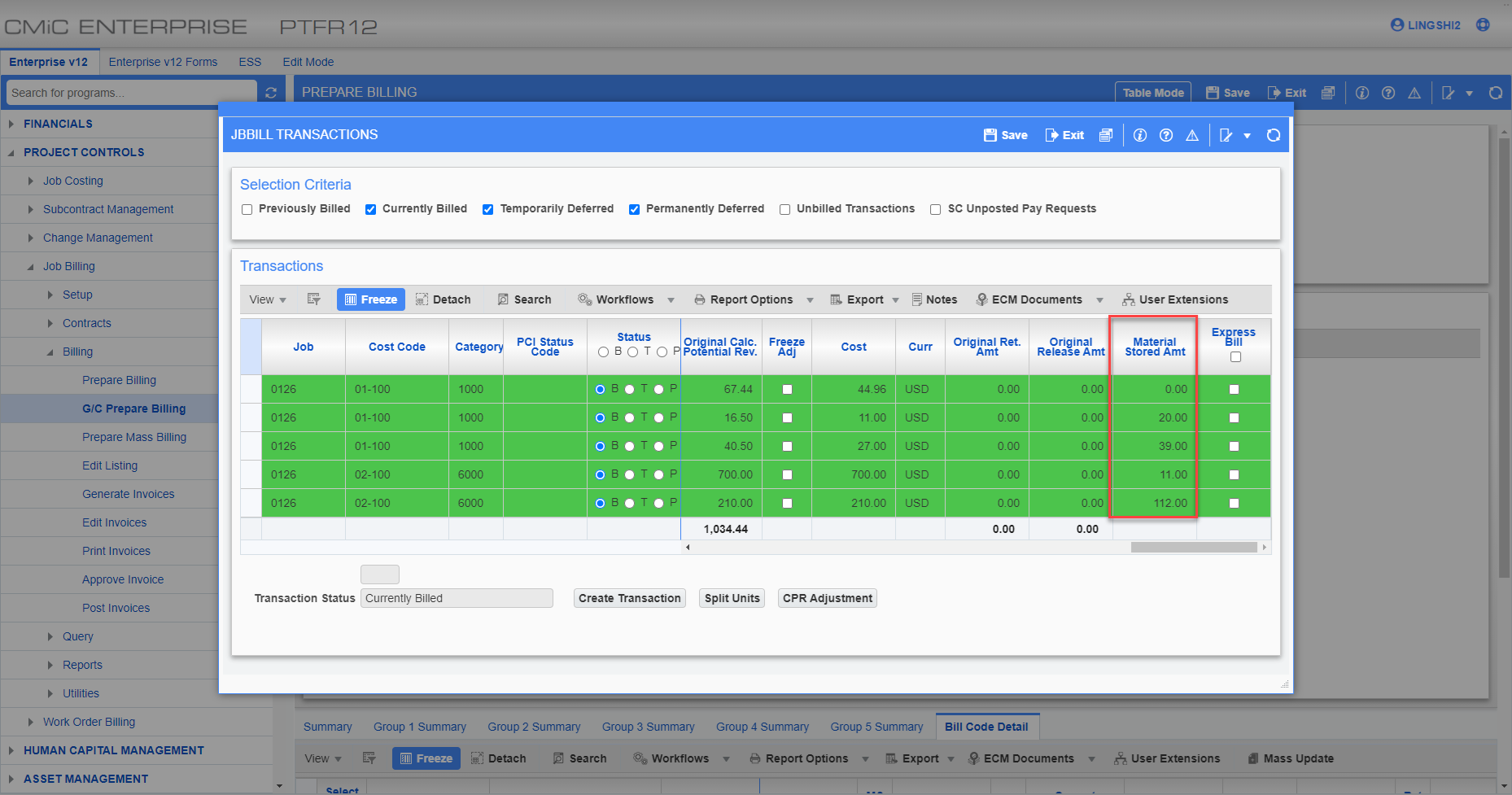The height and width of the screenshot is (795, 1512).
Task: Open the print icon in JBBILL TRANSACTIONS header
Action: 1106,135
